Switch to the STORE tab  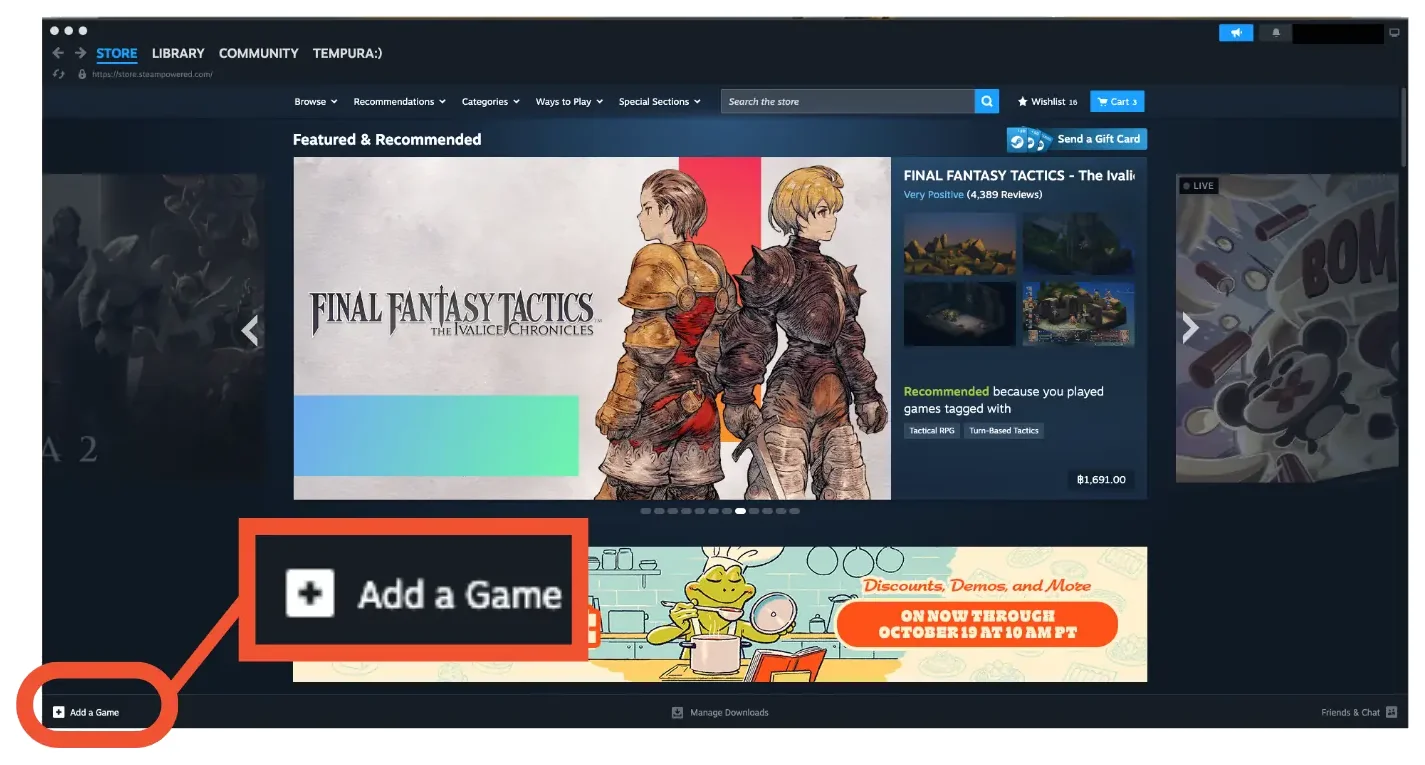[117, 53]
